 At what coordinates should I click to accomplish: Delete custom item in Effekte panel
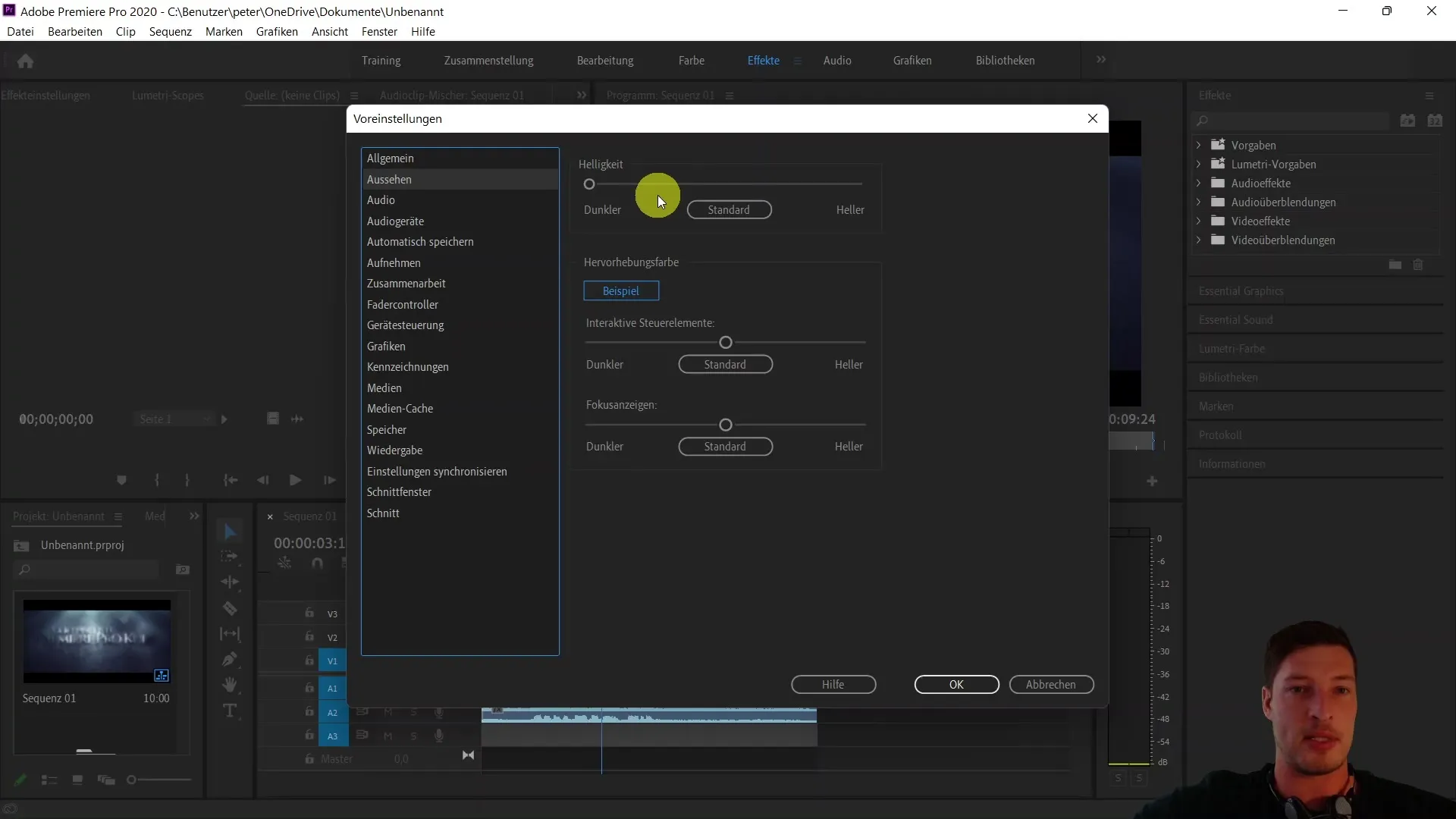[1418, 265]
